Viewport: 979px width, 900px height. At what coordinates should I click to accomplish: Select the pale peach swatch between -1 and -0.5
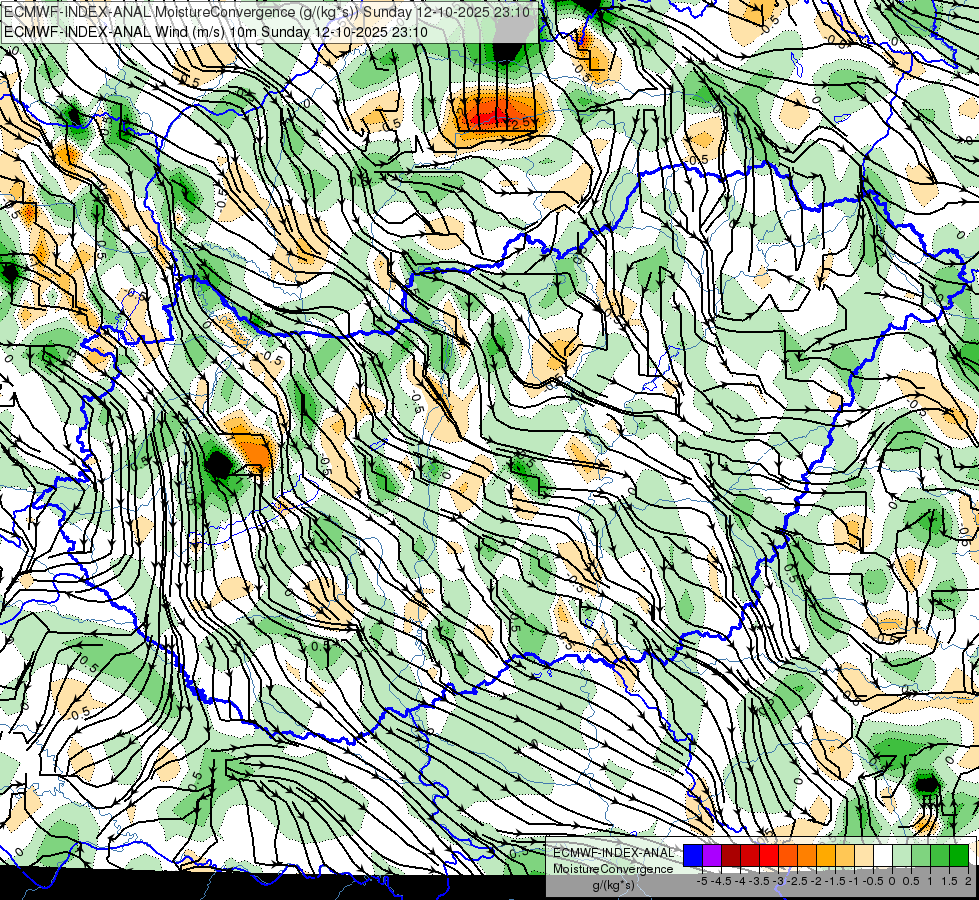(864, 855)
